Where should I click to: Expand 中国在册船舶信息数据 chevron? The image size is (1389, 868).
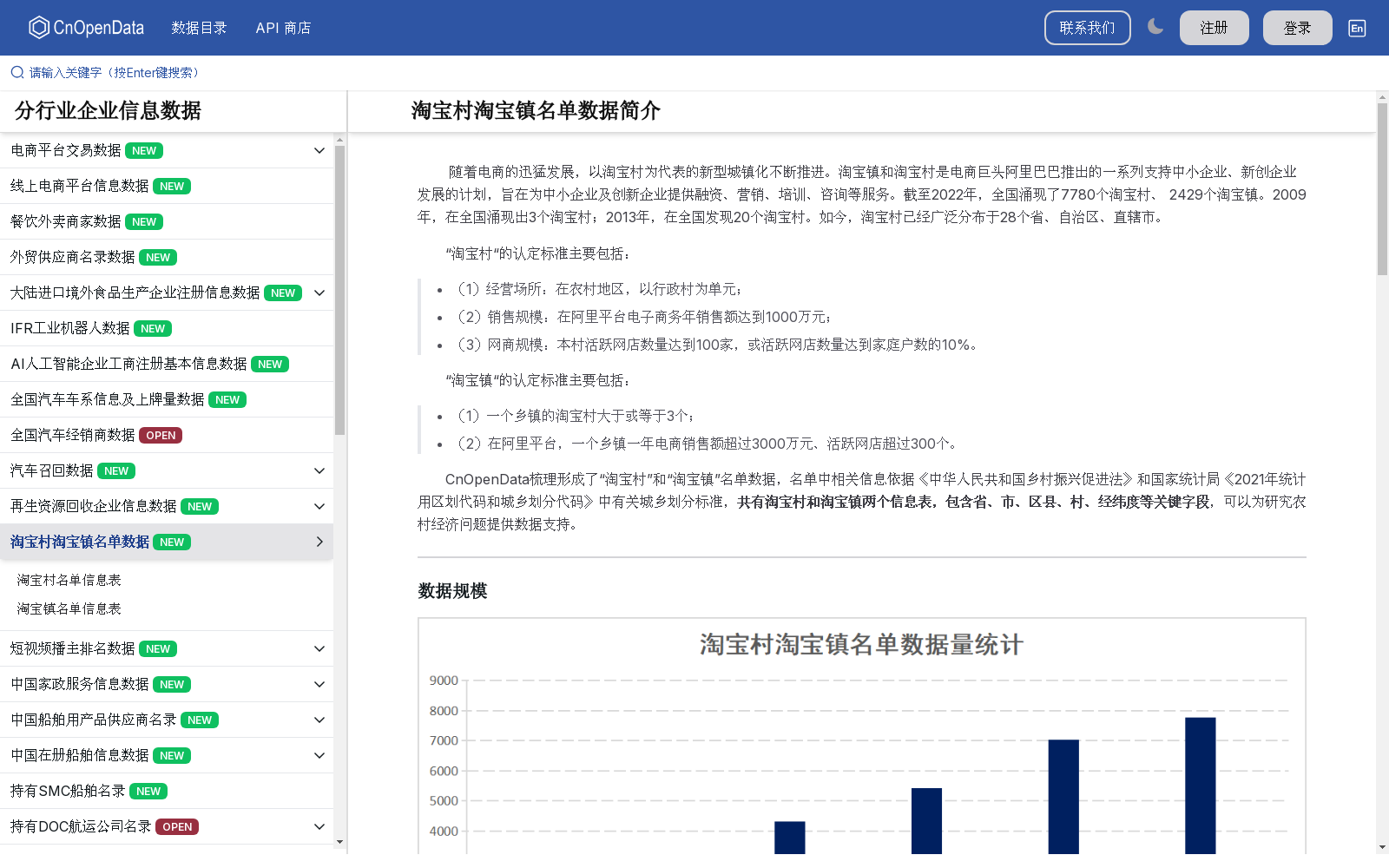tap(319, 755)
